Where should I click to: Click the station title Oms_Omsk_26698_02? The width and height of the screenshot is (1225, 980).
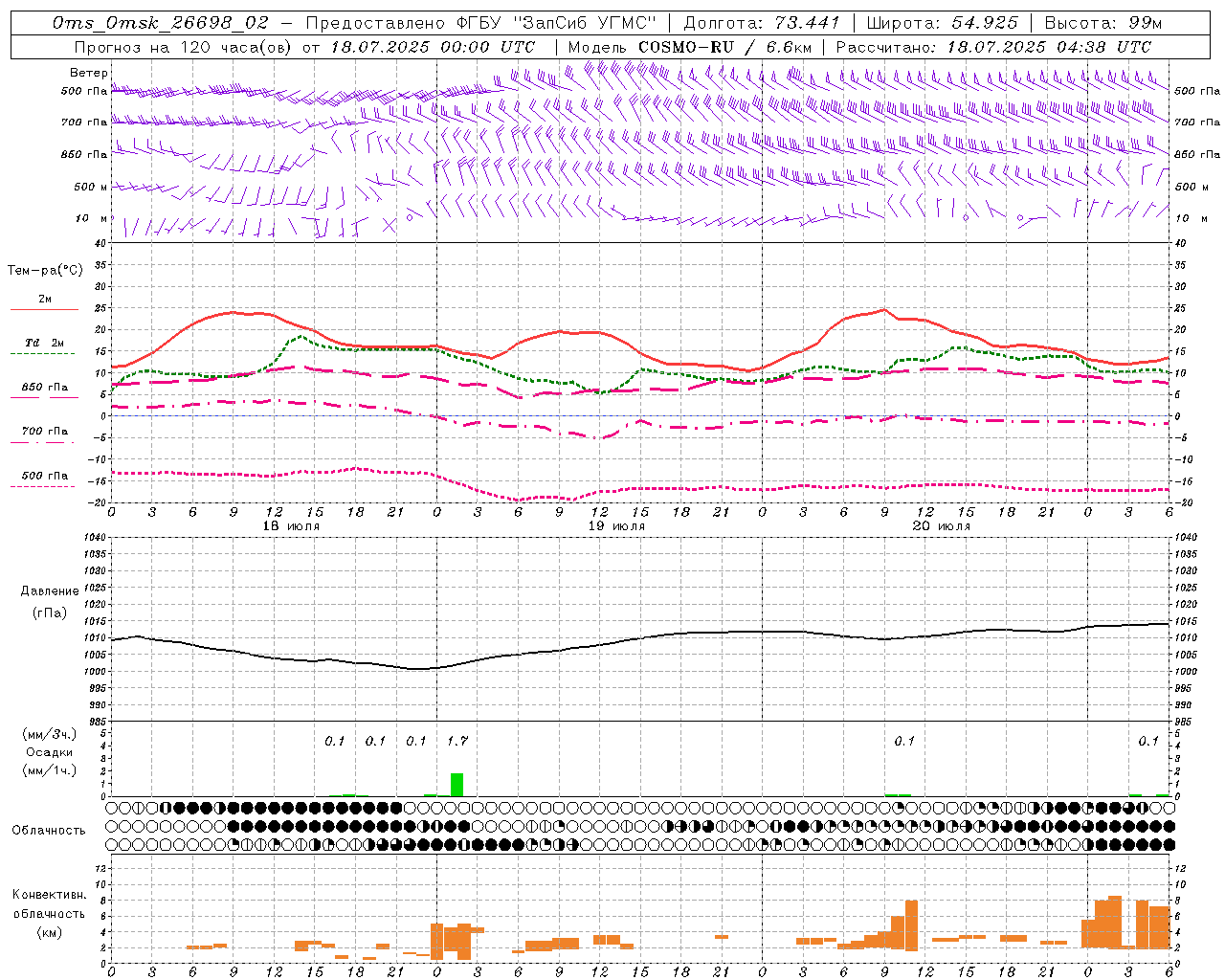click(160, 22)
